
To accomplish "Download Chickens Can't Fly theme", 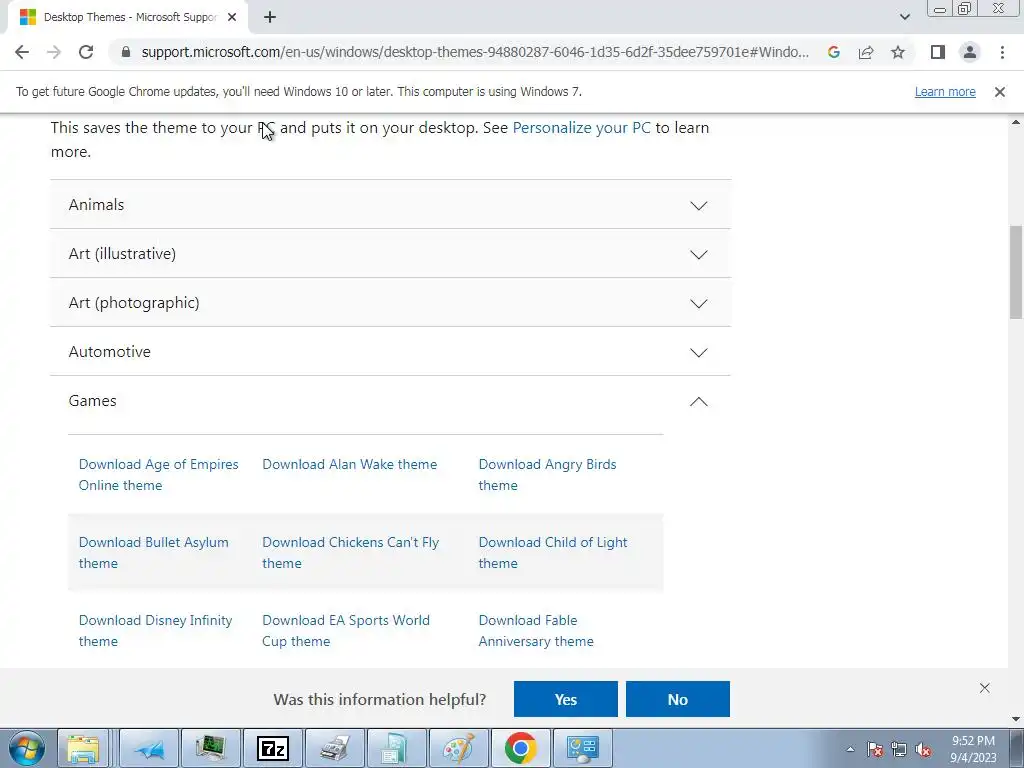I will [x=351, y=552].
